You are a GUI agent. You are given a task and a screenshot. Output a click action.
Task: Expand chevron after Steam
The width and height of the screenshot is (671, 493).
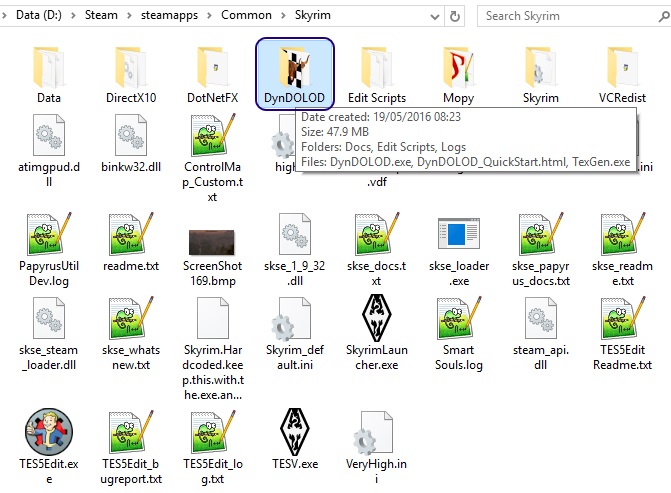pyautogui.click(x=129, y=15)
